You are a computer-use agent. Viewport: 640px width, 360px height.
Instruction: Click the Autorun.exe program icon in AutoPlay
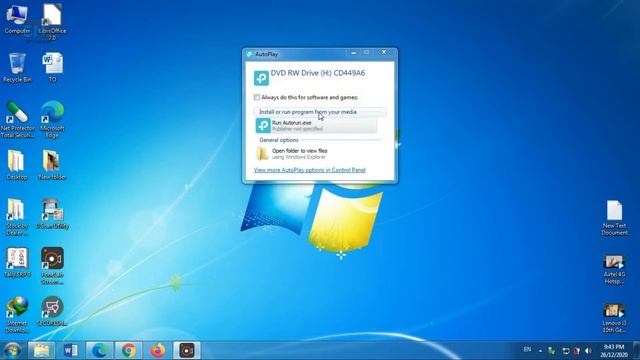pyautogui.click(x=263, y=126)
